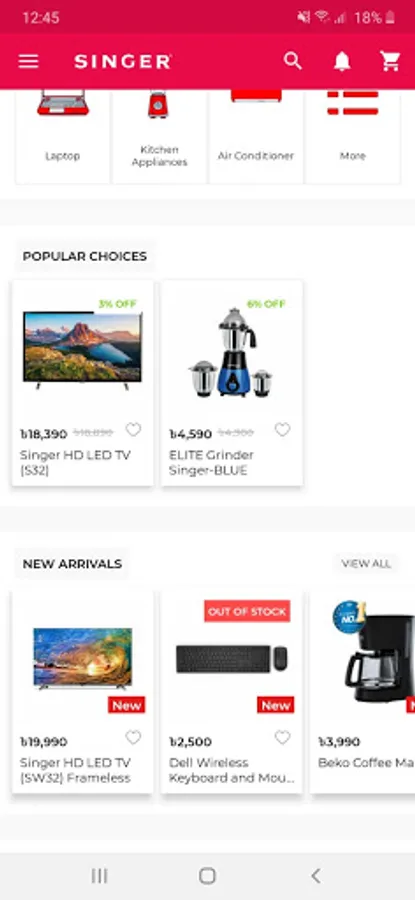
Task: Open notifications bell icon
Action: pyautogui.click(x=342, y=61)
